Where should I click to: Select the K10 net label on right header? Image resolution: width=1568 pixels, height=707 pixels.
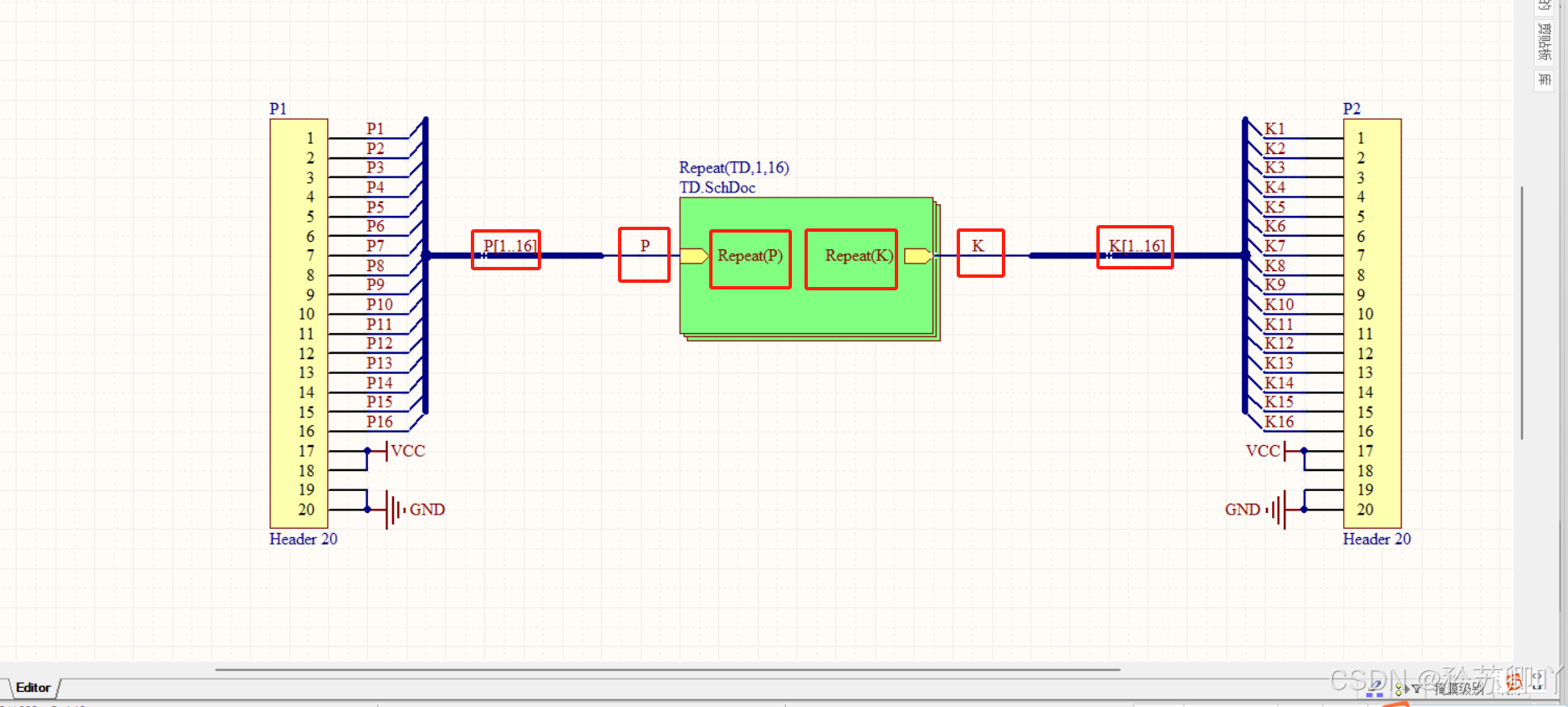[x=1279, y=305]
